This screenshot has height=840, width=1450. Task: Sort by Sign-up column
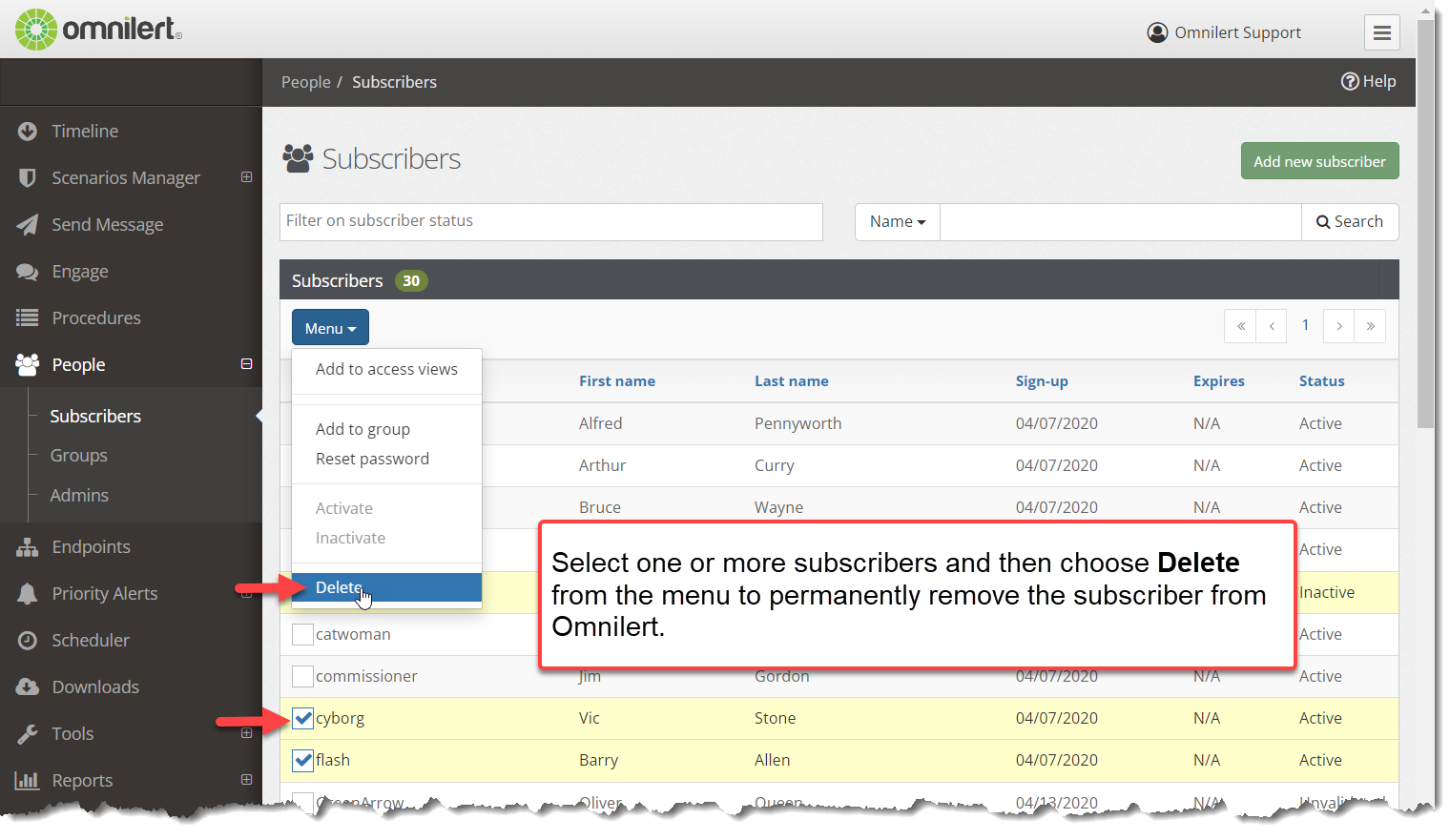[1042, 380]
